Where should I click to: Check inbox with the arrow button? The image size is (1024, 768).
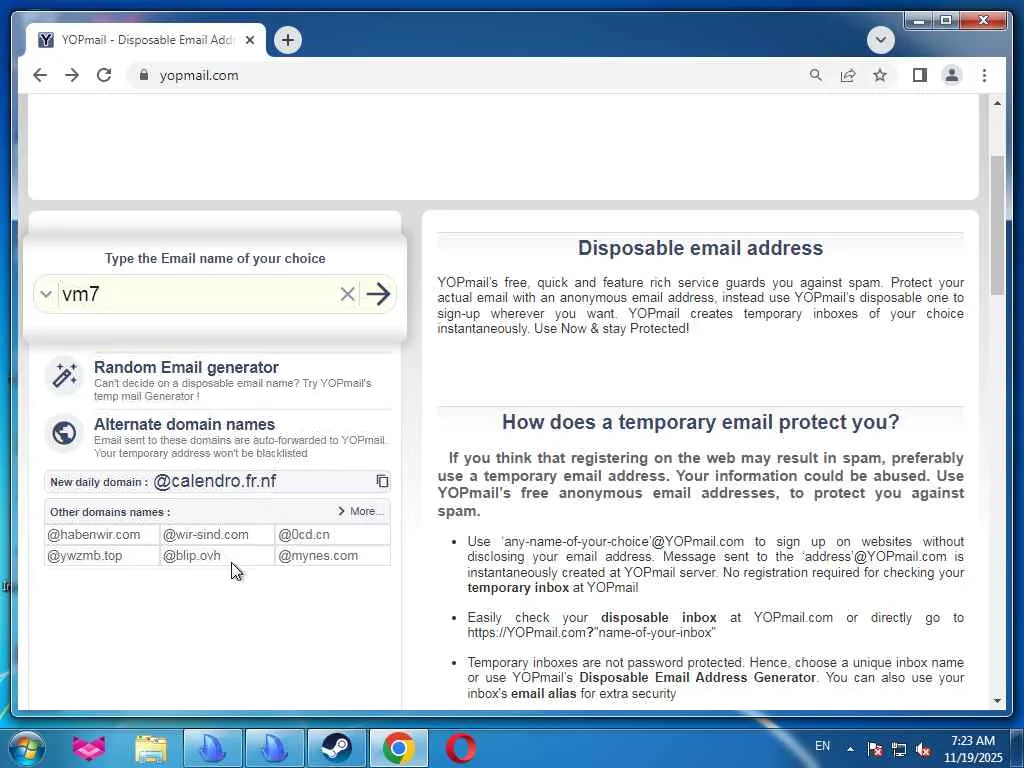click(x=378, y=294)
